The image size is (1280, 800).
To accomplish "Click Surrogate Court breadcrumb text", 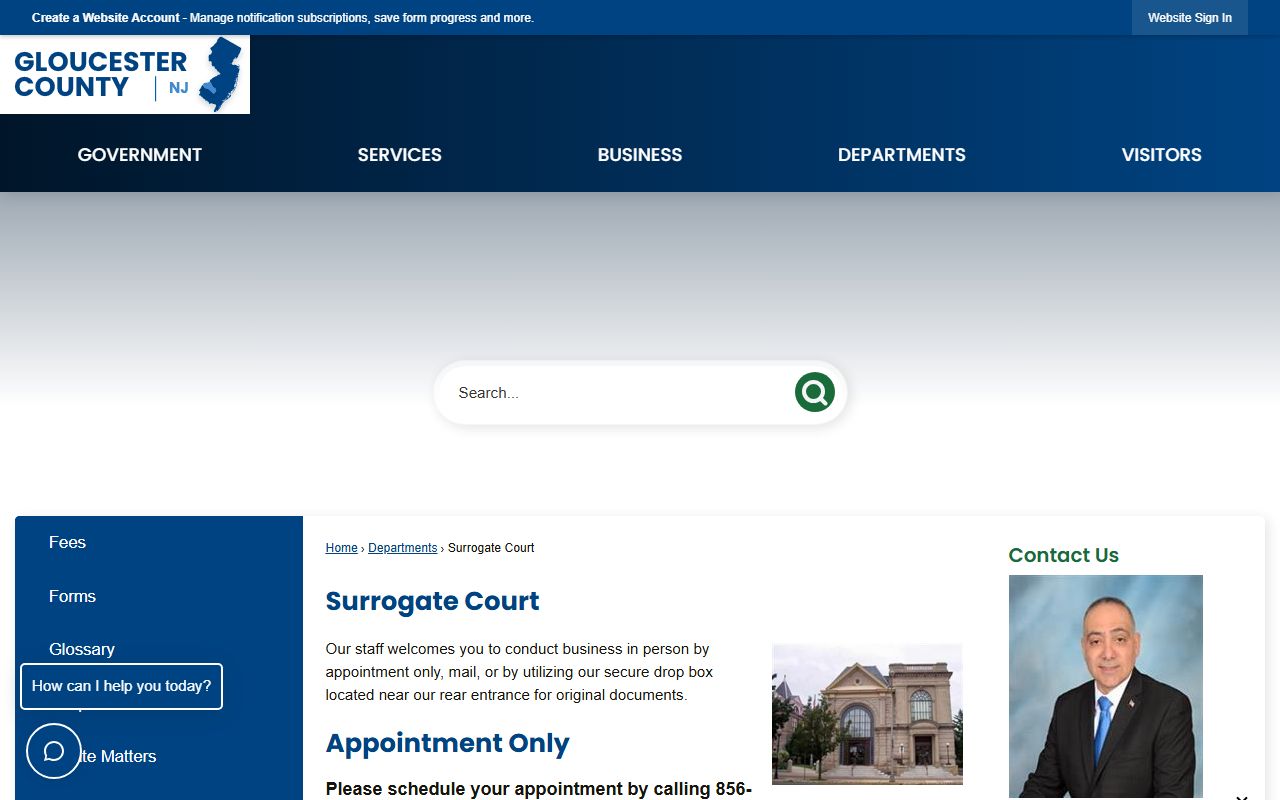I will pos(491,548).
